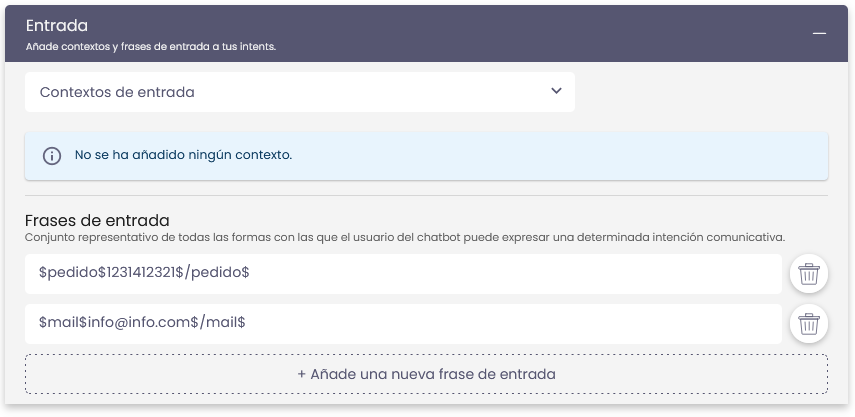Click the empty right side of the blue notice
This screenshot has width=855, height=417.
(650, 156)
